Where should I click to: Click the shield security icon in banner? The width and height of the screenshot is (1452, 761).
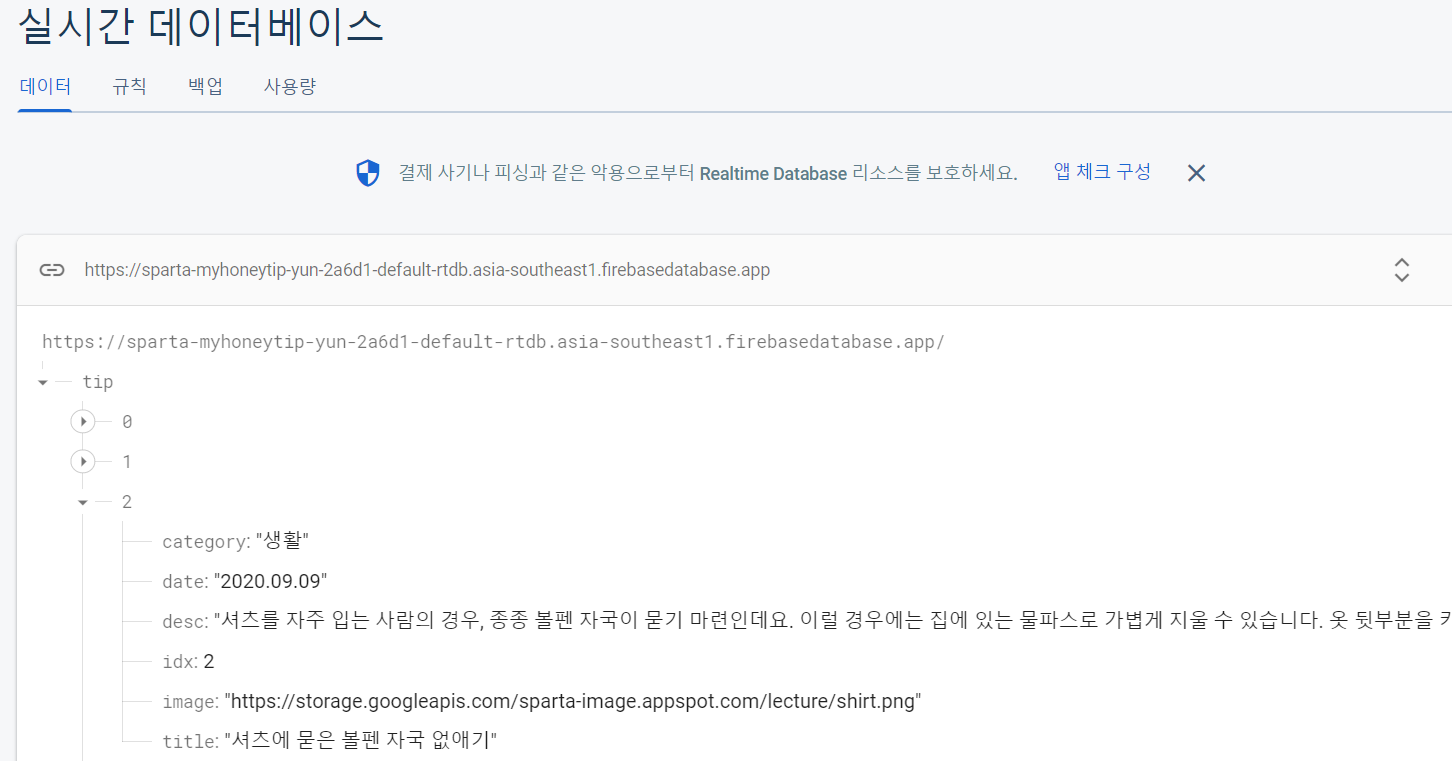coord(368,173)
